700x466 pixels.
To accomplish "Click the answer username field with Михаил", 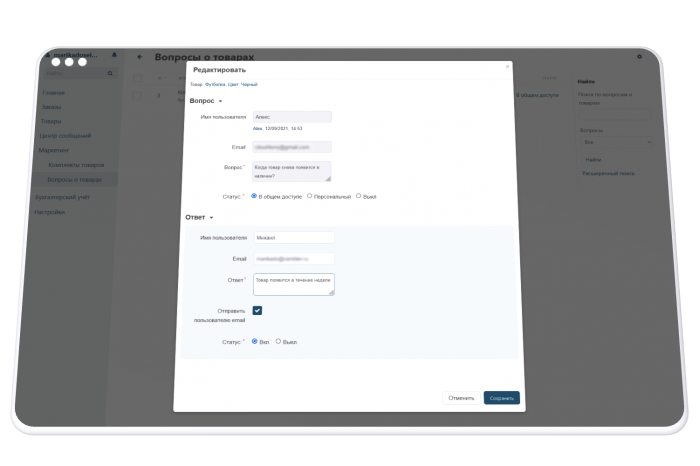I will tap(294, 237).
